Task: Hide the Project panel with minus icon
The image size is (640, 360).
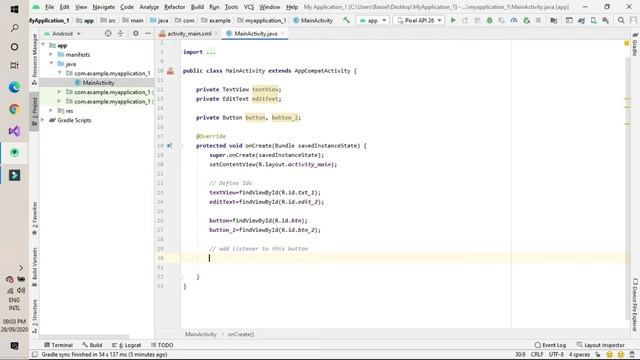Action: click(x=148, y=33)
